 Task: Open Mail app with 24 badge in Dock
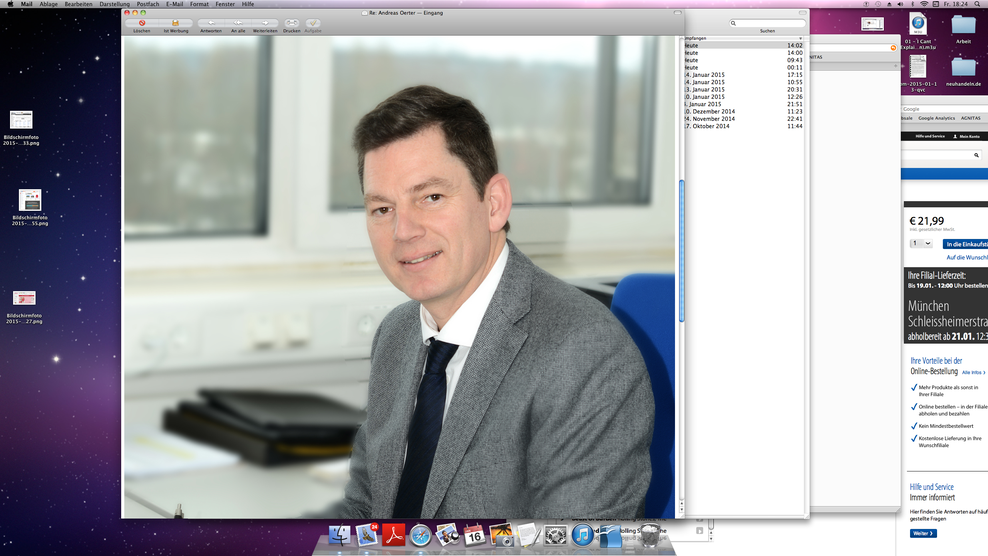point(367,535)
